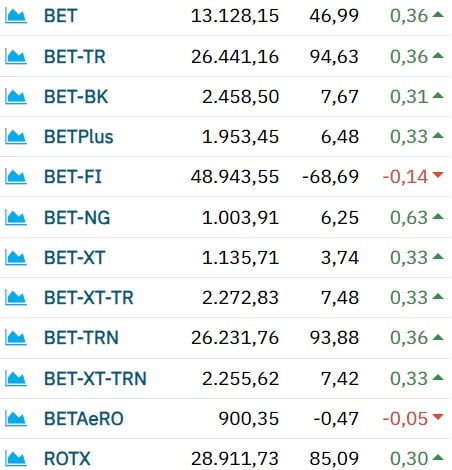This screenshot has height=470, width=452.
Task: Open chart icon for BET index
Action: click(16, 16)
